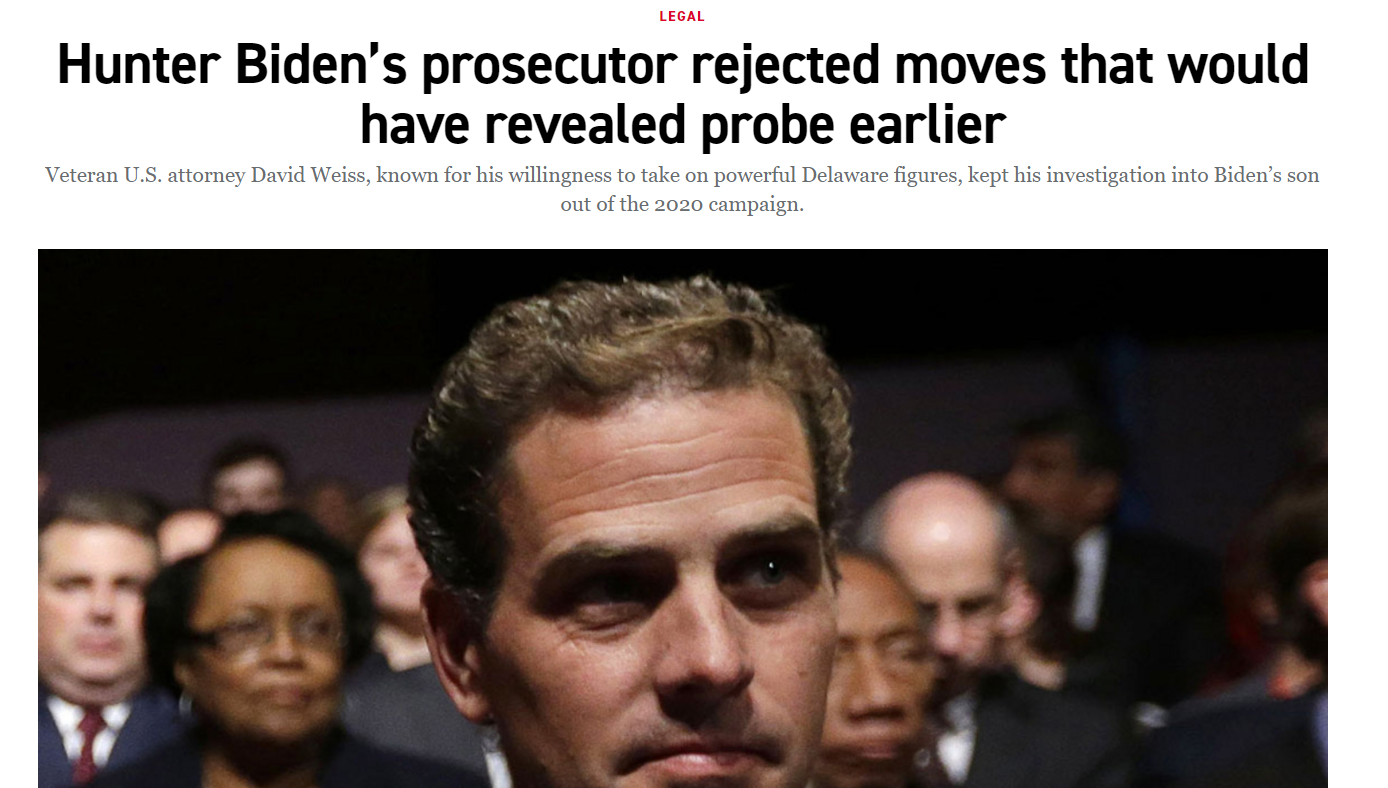Click the words "Biden's son" in the subheadline
This screenshot has width=1388, height=788.
point(1264,176)
